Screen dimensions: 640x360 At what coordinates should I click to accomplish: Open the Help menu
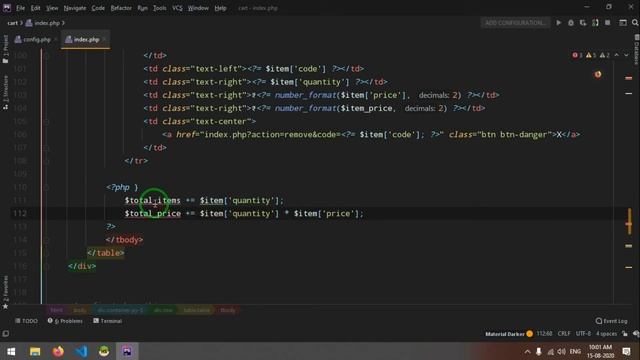click(x=220, y=8)
